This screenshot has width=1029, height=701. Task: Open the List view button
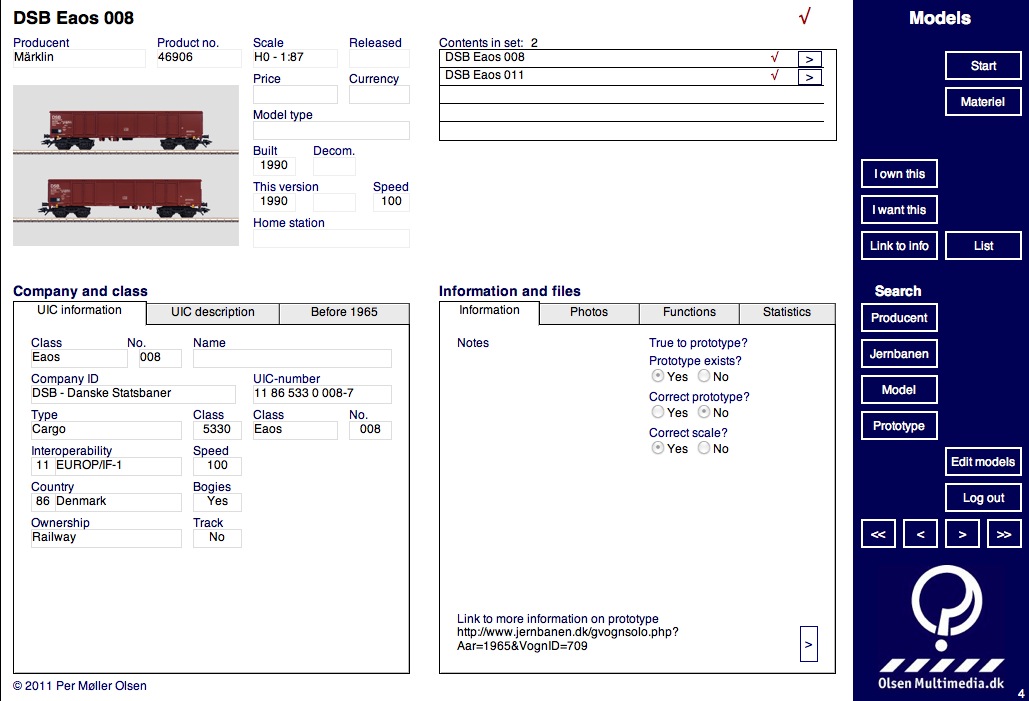tap(983, 246)
